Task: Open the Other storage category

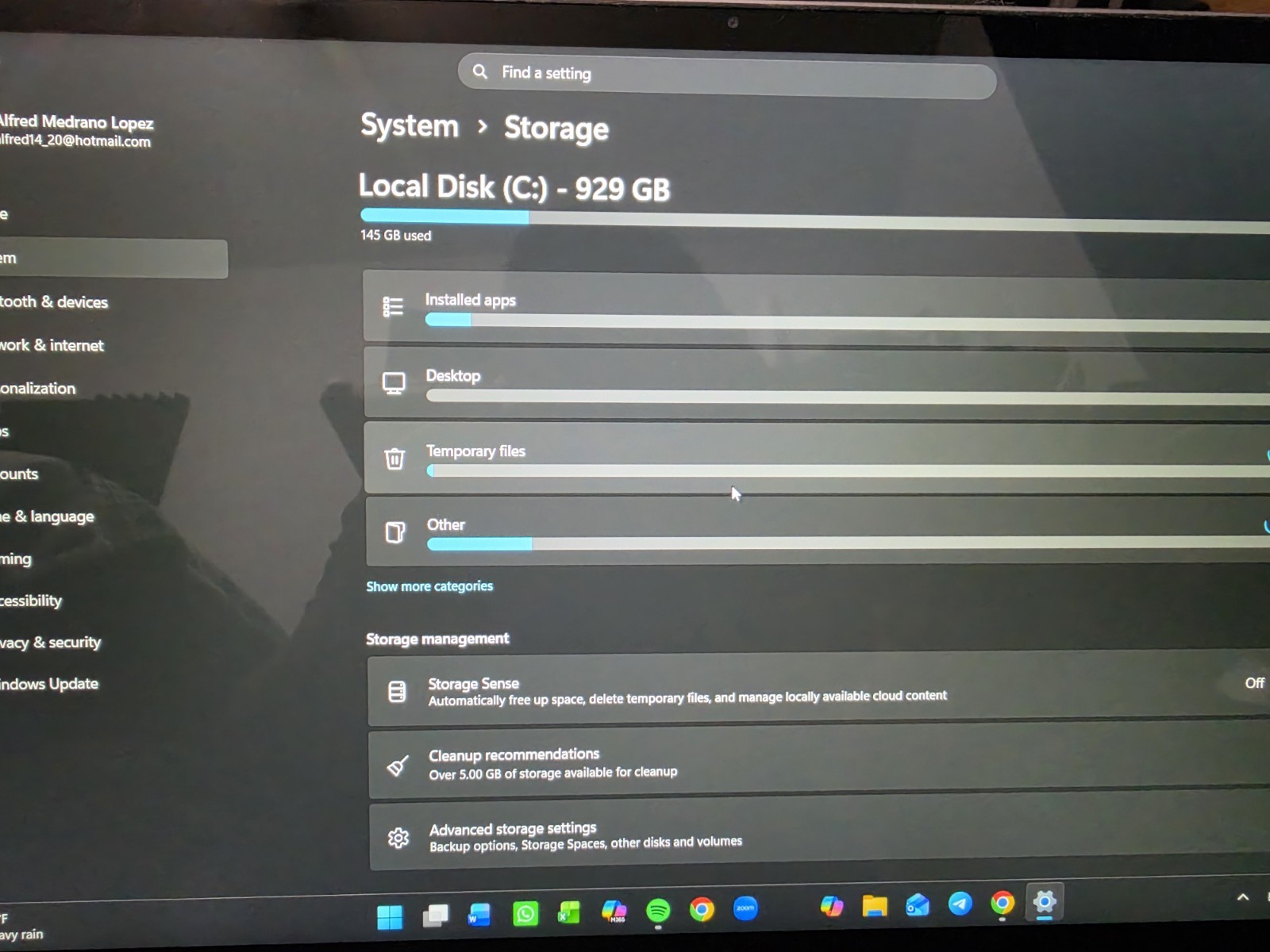Action: (818, 532)
